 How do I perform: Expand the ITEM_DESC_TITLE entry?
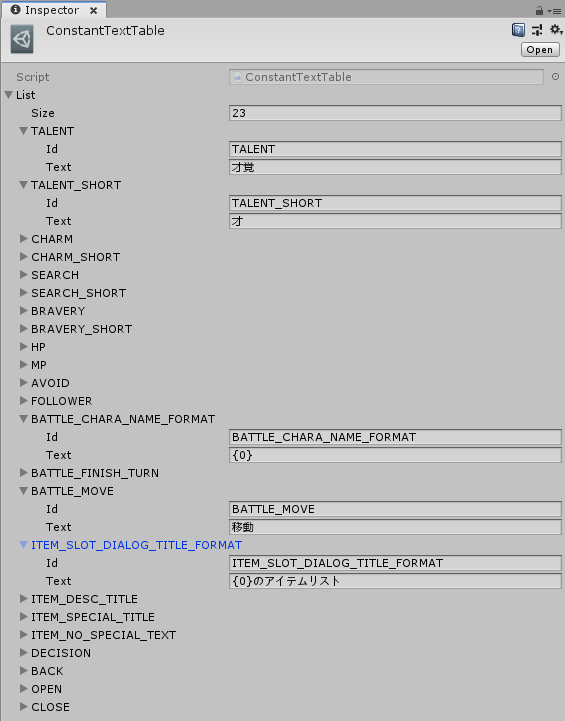click(23, 599)
